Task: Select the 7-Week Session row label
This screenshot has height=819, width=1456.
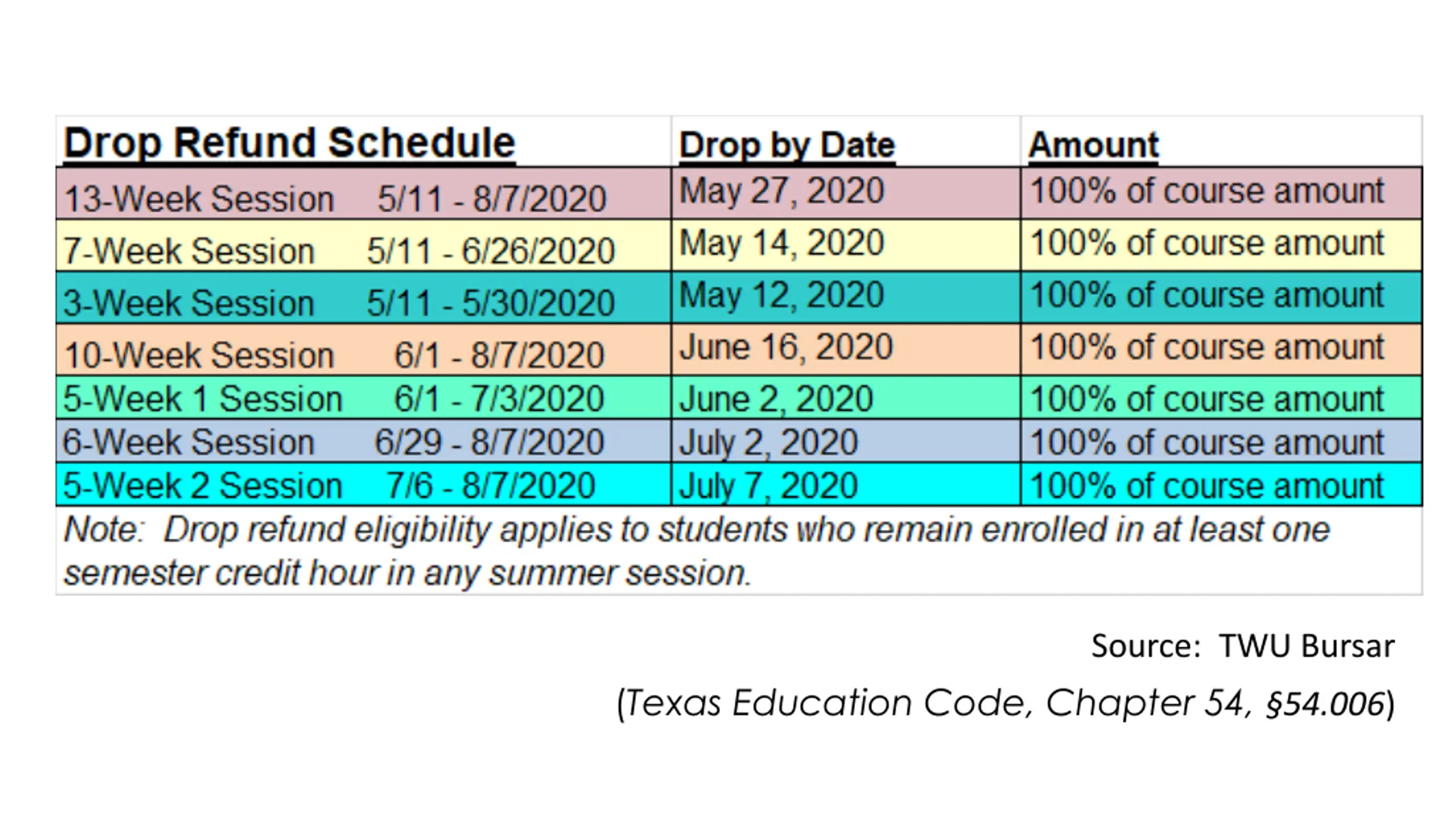Action: [x=189, y=251]
